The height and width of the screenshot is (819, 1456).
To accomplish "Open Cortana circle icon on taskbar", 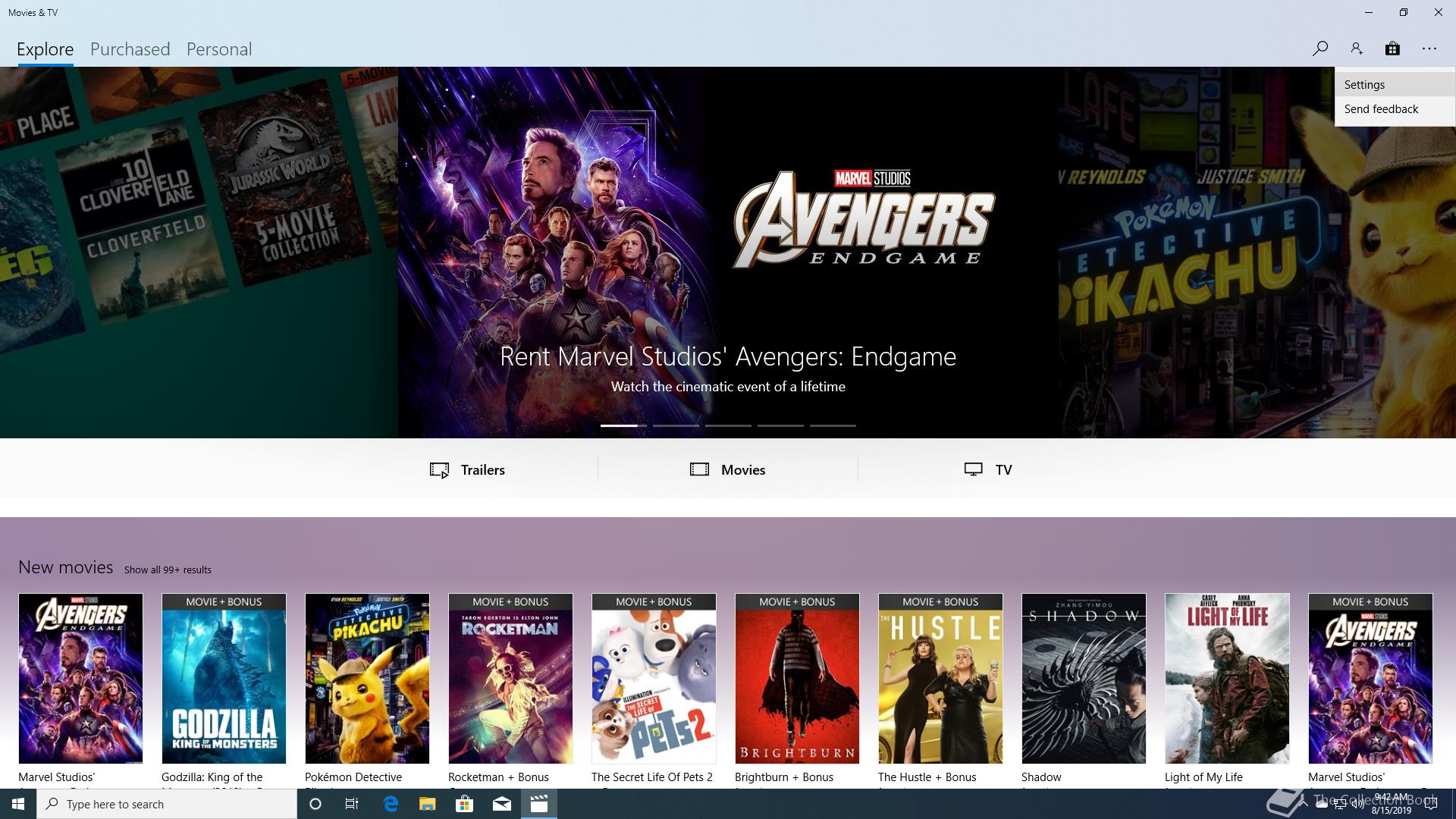I will click(315, 804).
